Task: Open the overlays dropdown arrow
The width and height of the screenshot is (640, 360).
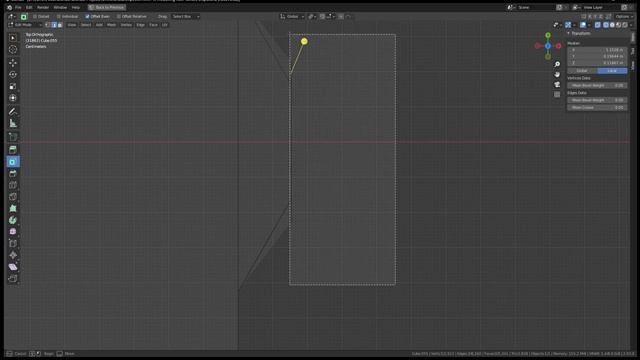Action: pyautogui.click(x=589, y=25)
